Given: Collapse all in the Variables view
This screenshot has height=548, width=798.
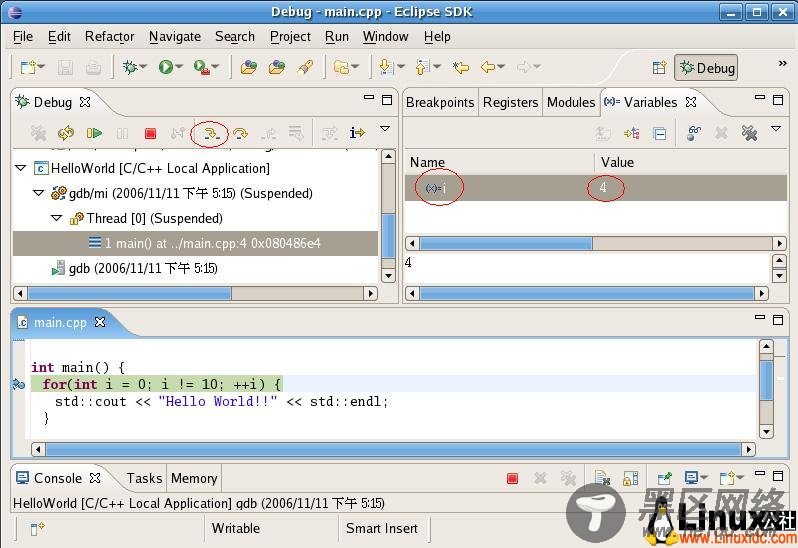Looking at the screenshot, I should (x=660, y=134).
